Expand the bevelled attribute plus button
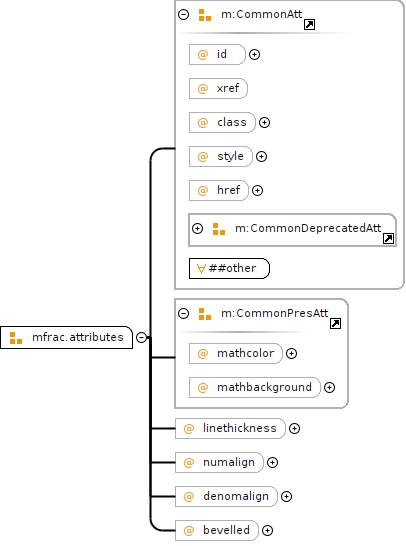This screenshot has height=546, width=406. coord(267,530)
